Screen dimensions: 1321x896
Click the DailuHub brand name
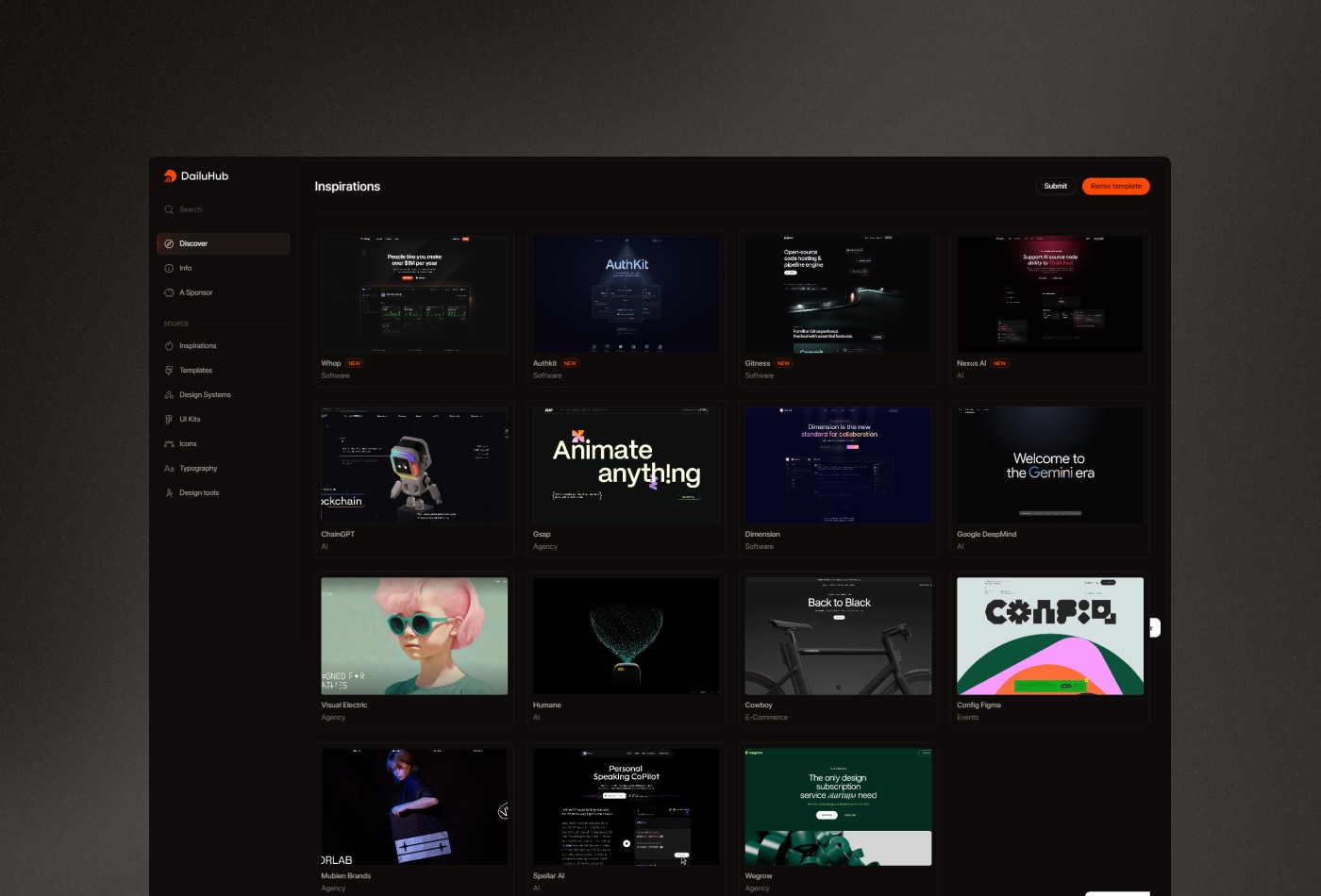pos(205,176)
